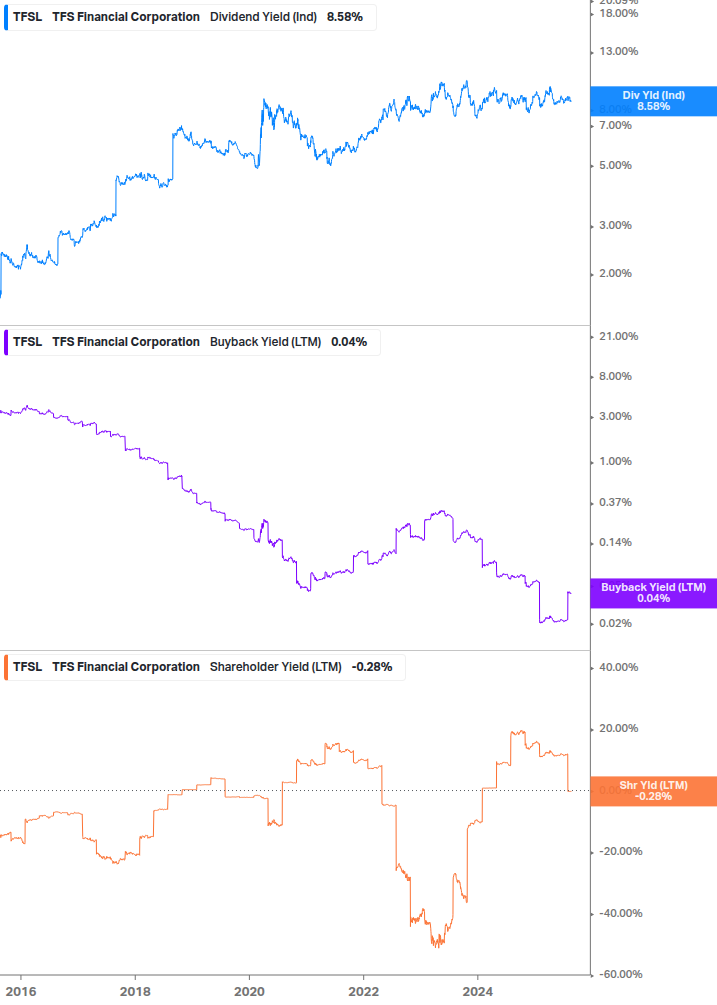
Task: Click the 0.04% value in the buyback legend
Action: (349, 342)
